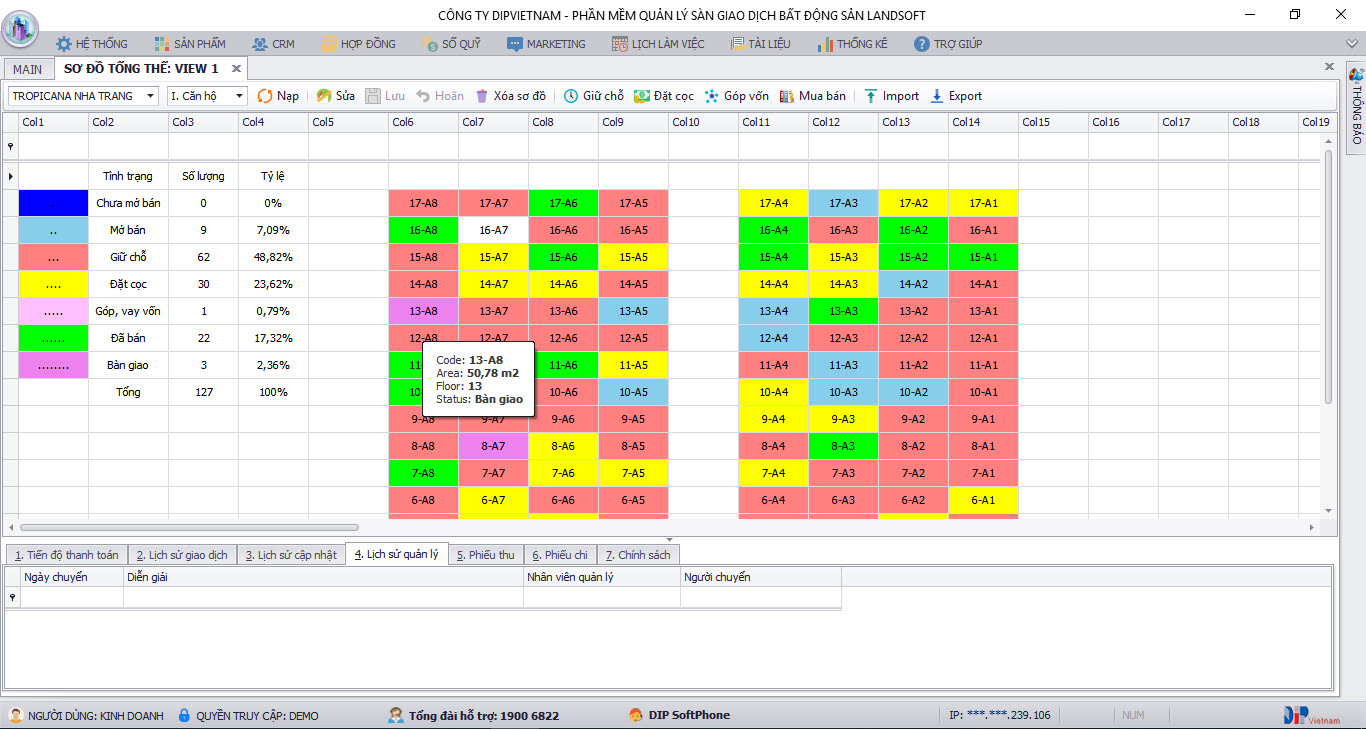
Task: Click the violet Bàn giao color swatch
Action: 53,365
